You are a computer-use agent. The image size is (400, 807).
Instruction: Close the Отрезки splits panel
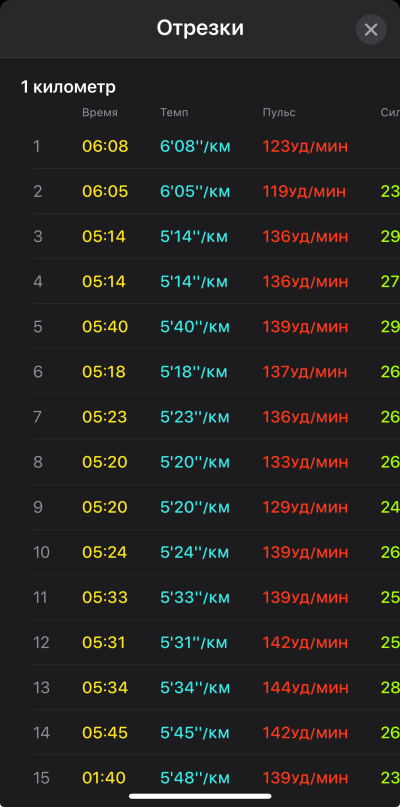371,29
